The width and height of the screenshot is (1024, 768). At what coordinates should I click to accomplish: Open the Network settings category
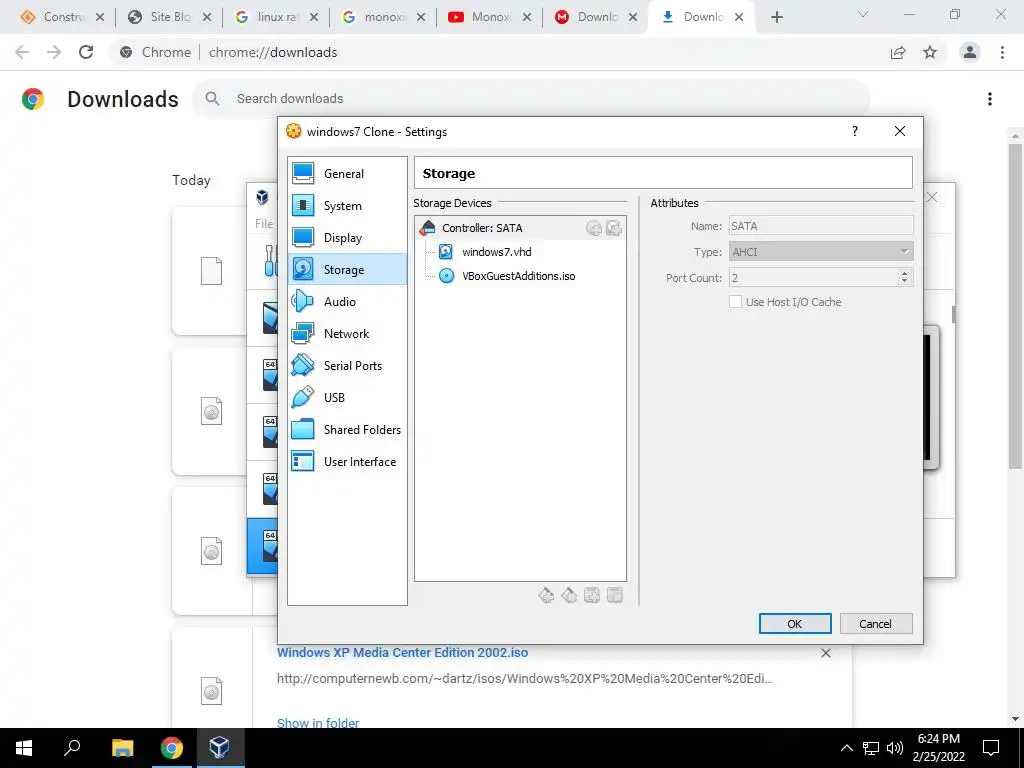[x=347, y=333]
